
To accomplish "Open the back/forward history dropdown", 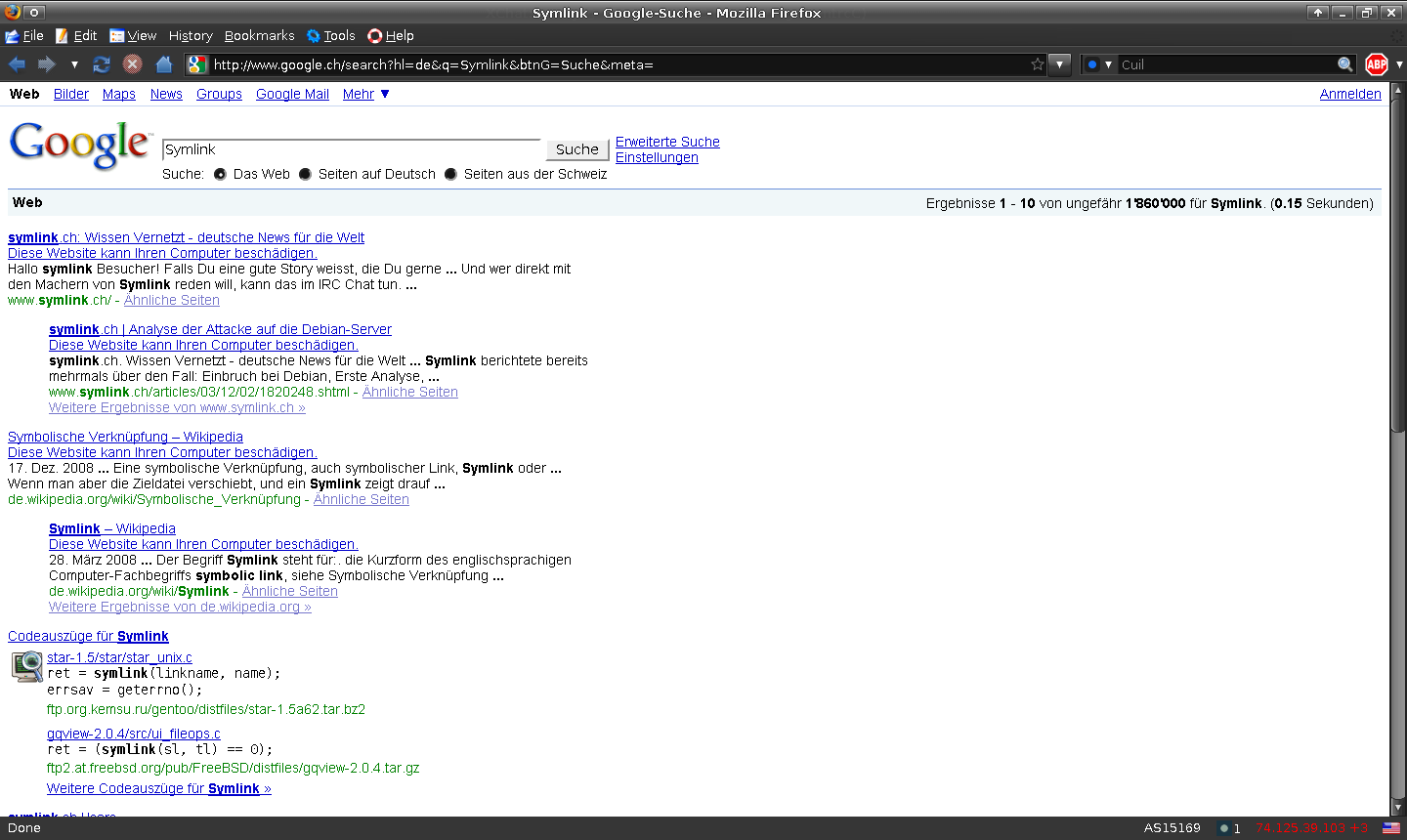I will click(74, 64).
